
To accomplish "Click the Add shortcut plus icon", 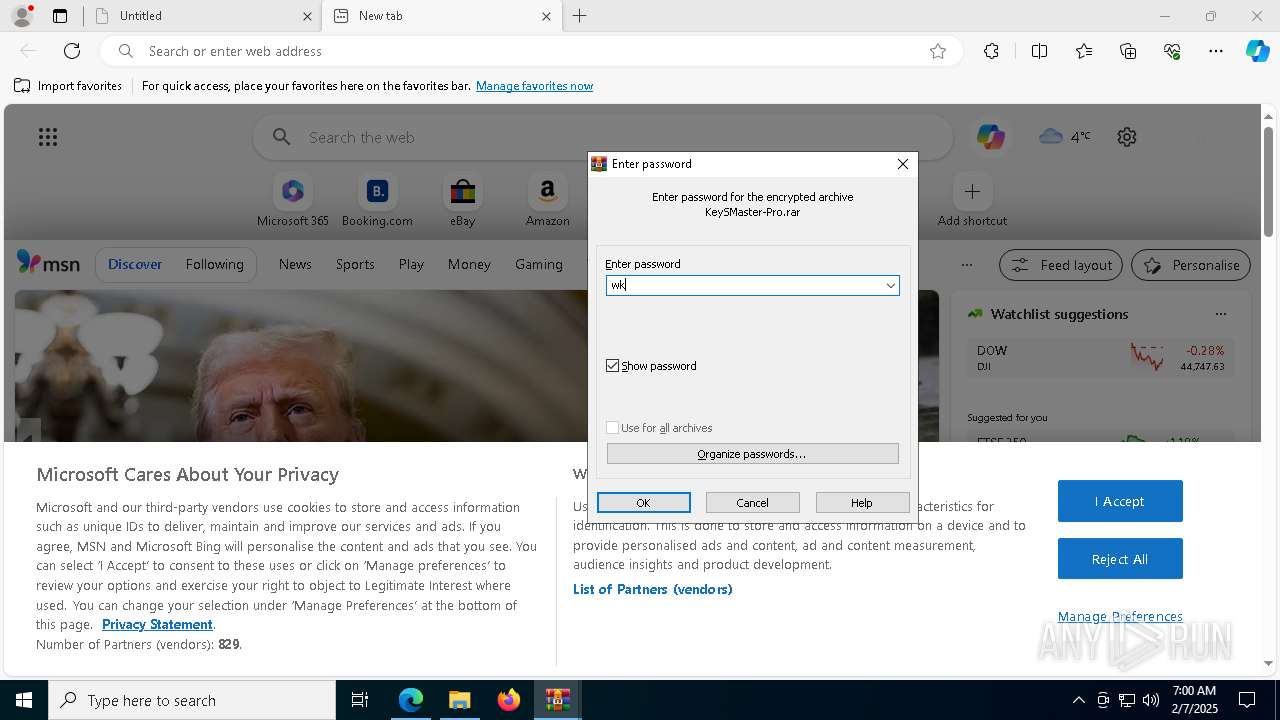I will coord(972,191).
